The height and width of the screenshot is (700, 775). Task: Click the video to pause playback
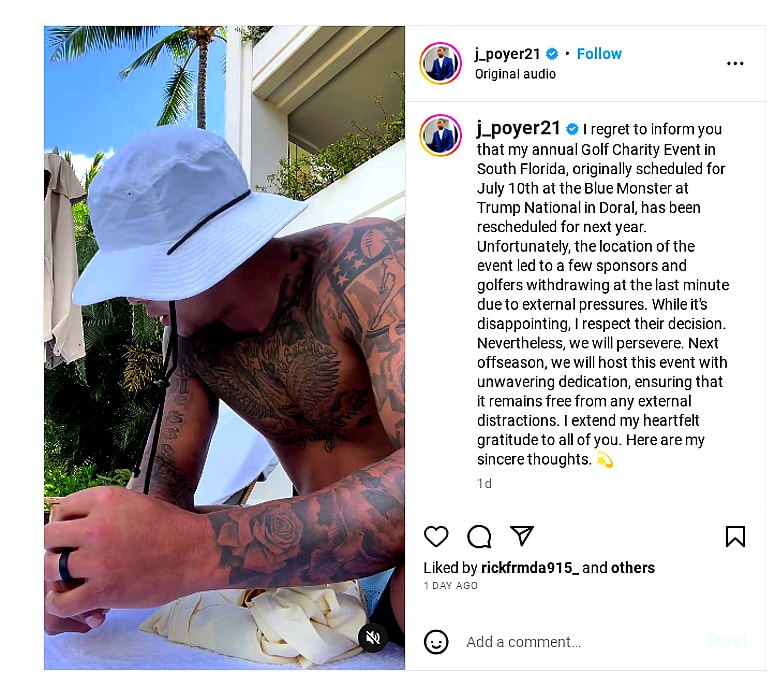pos(224,348)
